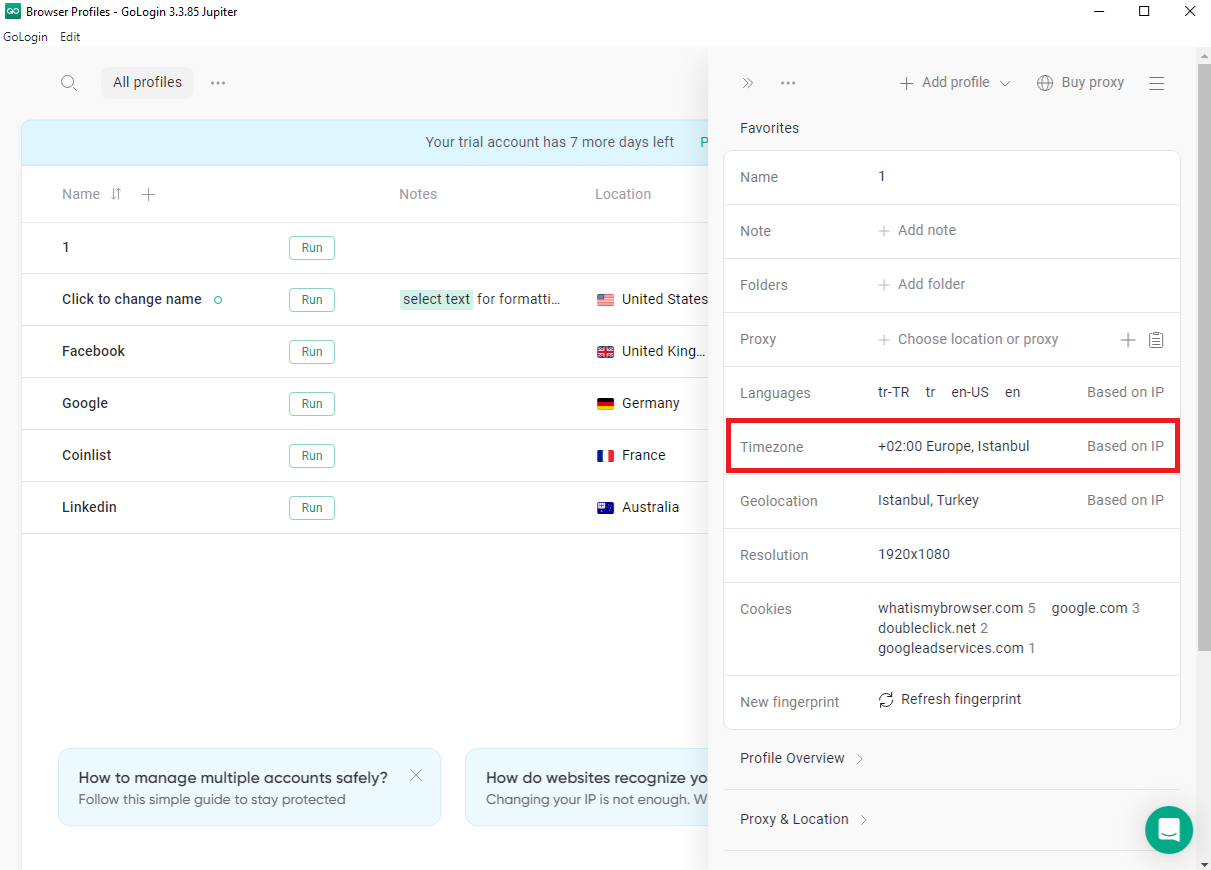The image size is (1211, 870).
Task: Open the three-dot menu in side panel
Action: pos(788,83)
